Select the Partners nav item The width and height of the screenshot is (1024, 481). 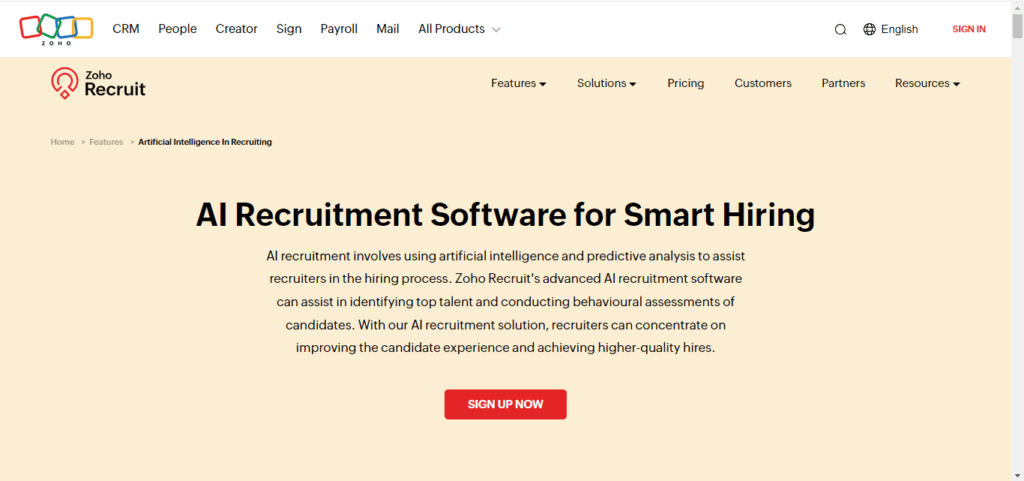(x=843, y=83)
